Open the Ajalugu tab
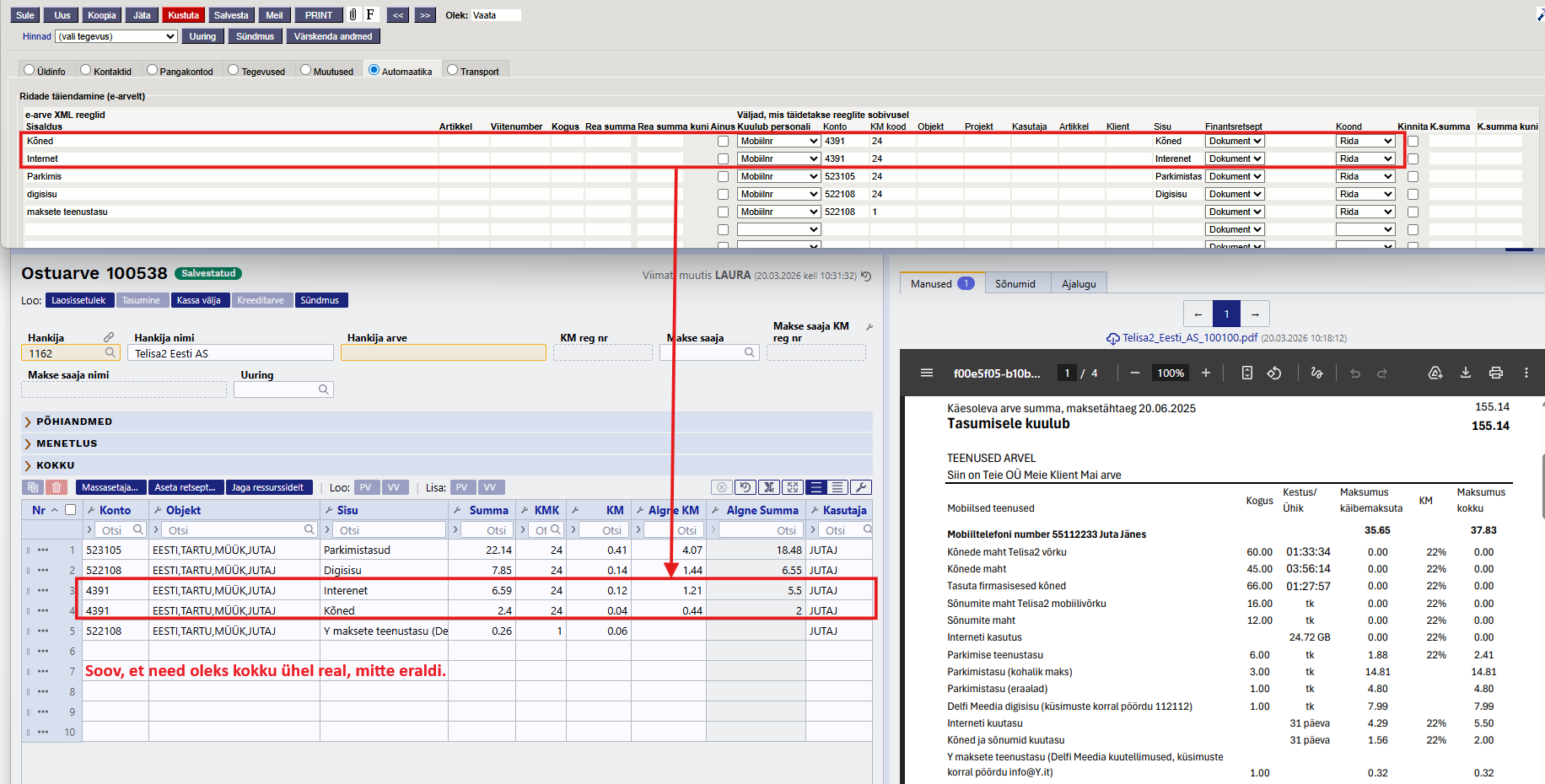The image size is (1545, 784). tap(1079, 284)
